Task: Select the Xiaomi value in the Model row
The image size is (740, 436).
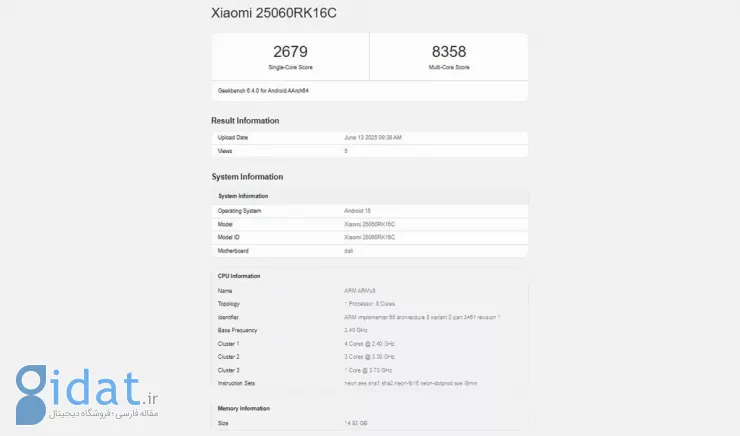Action: point(370,225)
